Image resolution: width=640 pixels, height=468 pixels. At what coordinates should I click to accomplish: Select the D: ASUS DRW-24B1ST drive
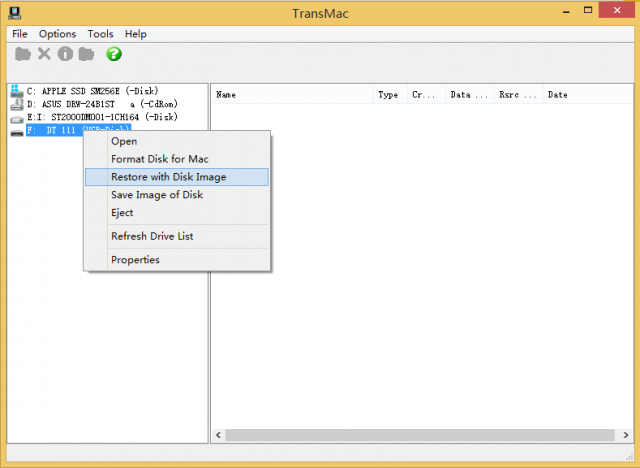(x=102, y=104)
